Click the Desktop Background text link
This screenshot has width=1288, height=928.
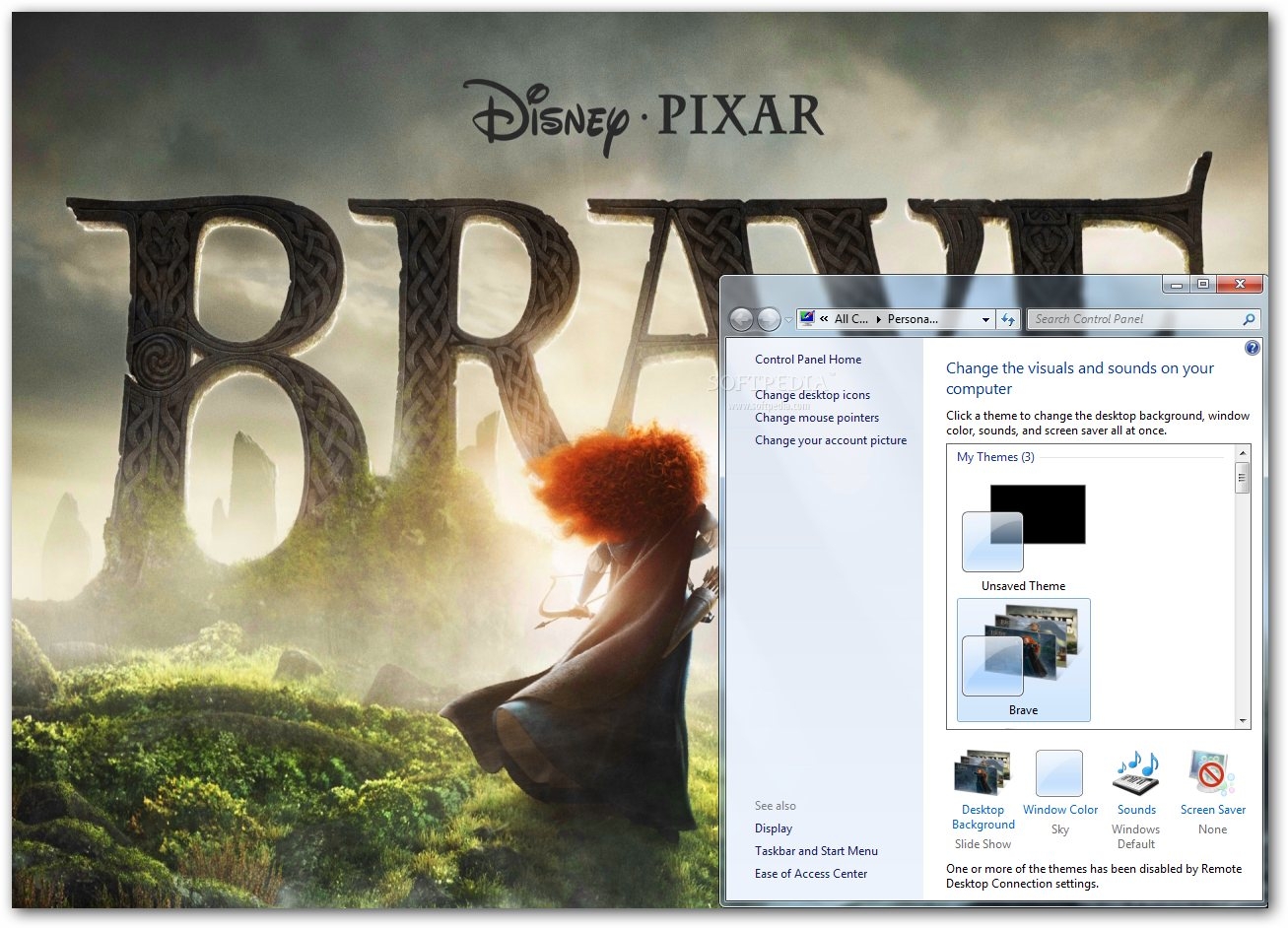coord(983,818)
